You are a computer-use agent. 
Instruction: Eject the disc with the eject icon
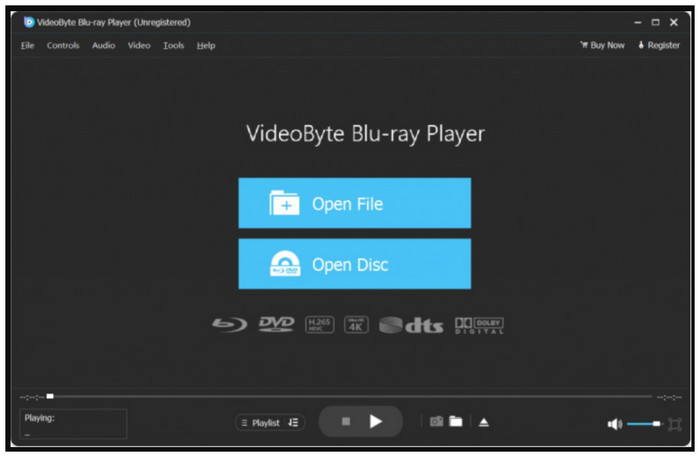coord(483,422)
